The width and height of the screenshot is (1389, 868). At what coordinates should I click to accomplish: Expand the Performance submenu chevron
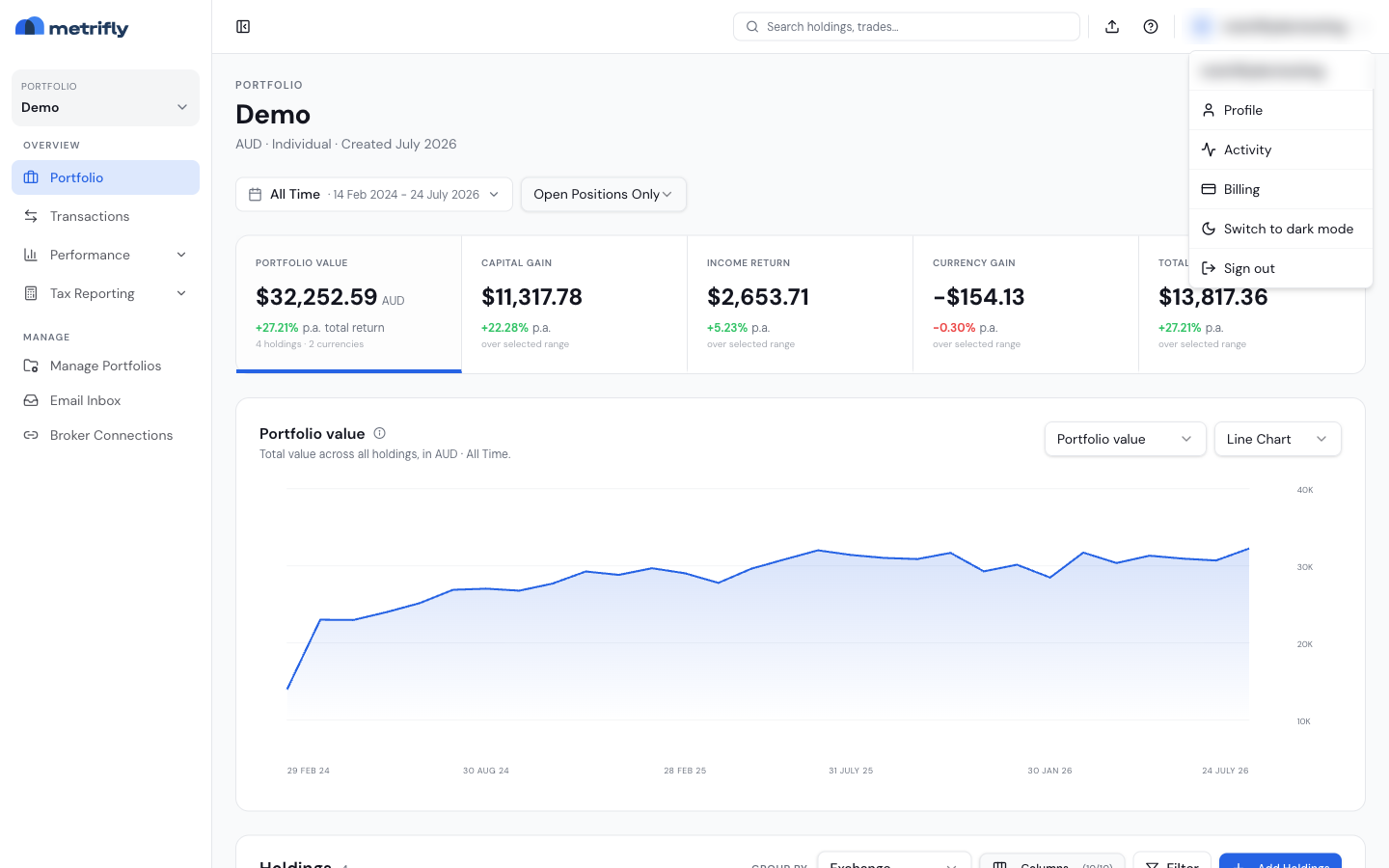(x=181, y=255)
